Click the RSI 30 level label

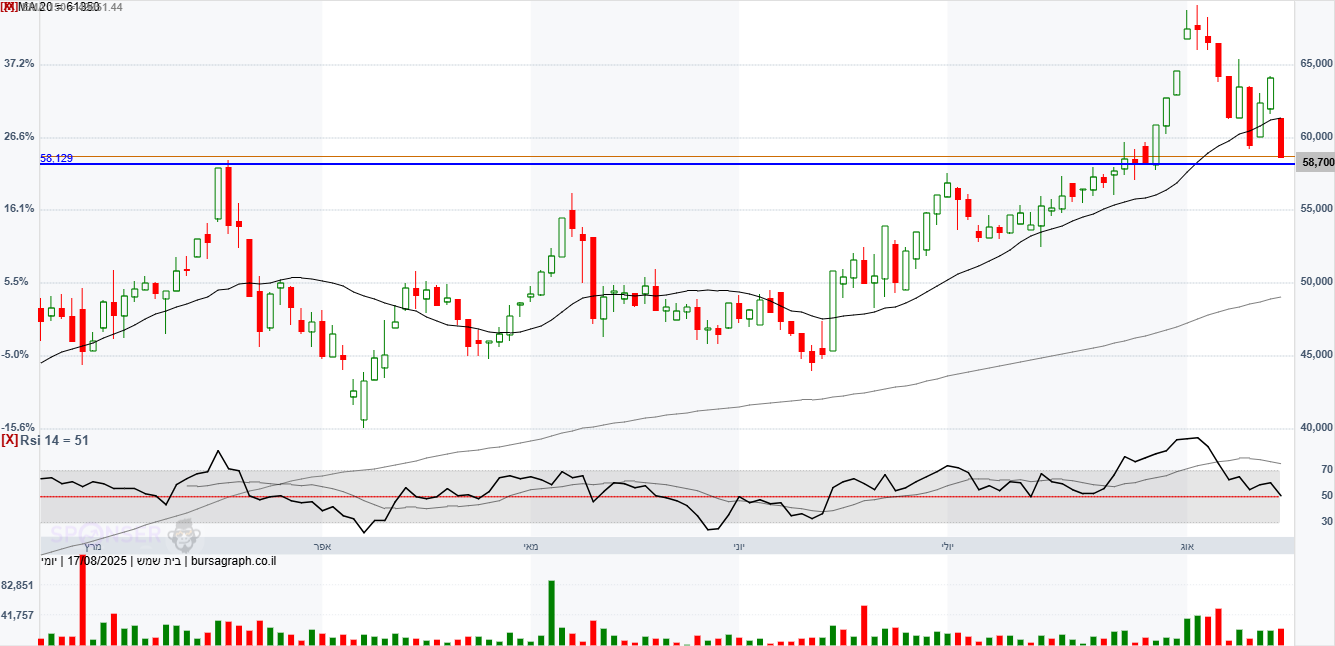(x=1326, y=521)
